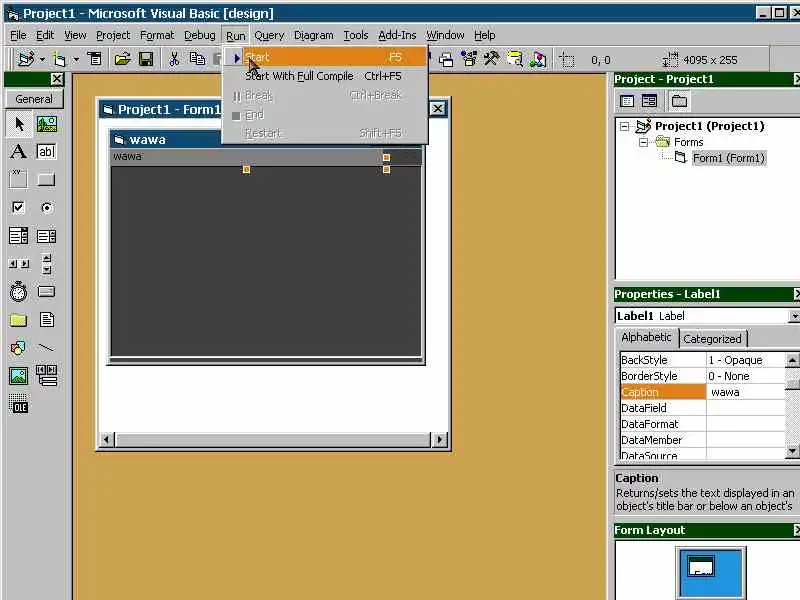Select the CheckBox control in the toolbox
The height and width of the screenshot is (600, 800).
point(18,208)
